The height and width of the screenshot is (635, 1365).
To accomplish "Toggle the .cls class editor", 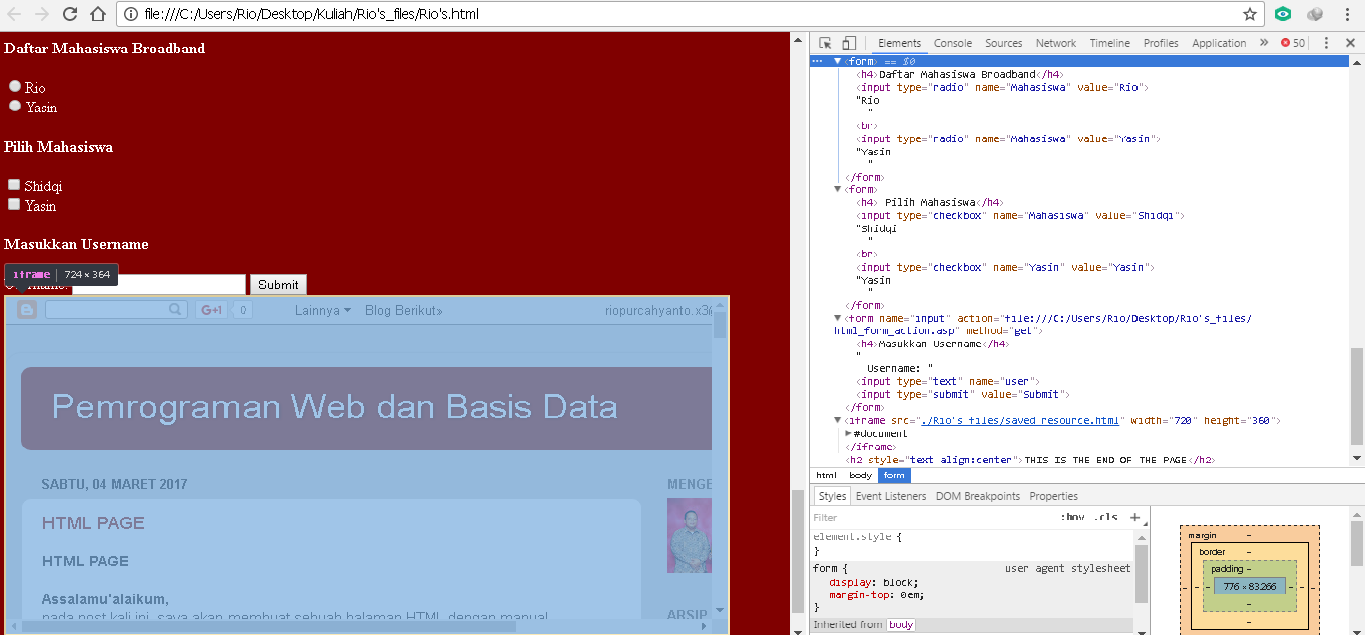I will (x=1106, y=517).
